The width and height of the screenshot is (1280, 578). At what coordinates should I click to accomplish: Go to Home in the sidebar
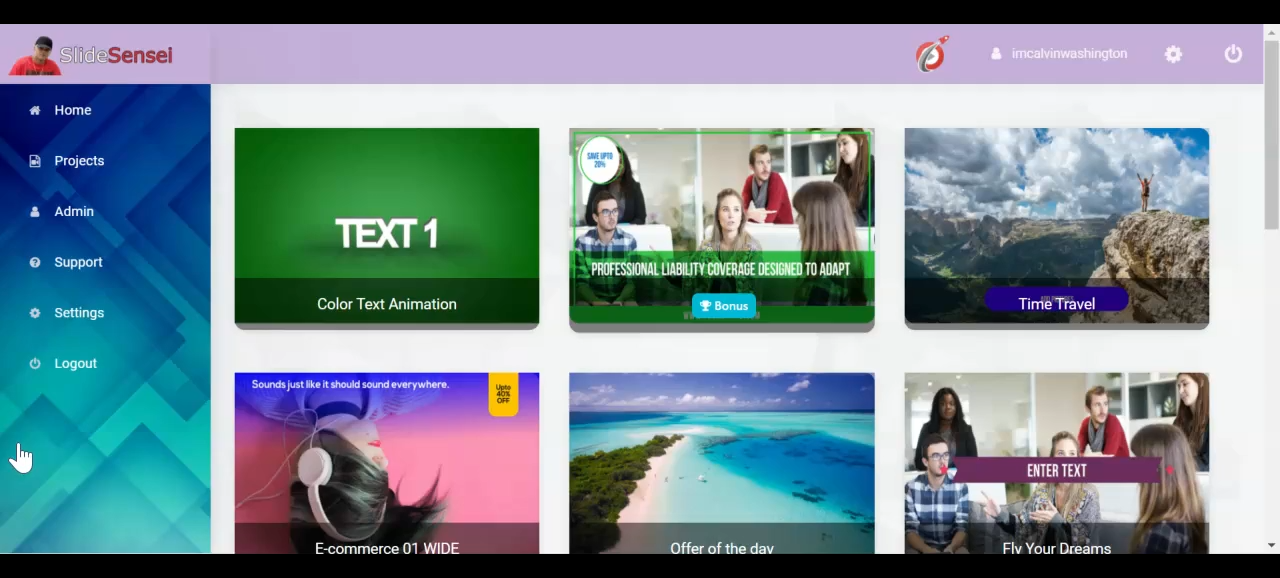[x=73, y=110]
